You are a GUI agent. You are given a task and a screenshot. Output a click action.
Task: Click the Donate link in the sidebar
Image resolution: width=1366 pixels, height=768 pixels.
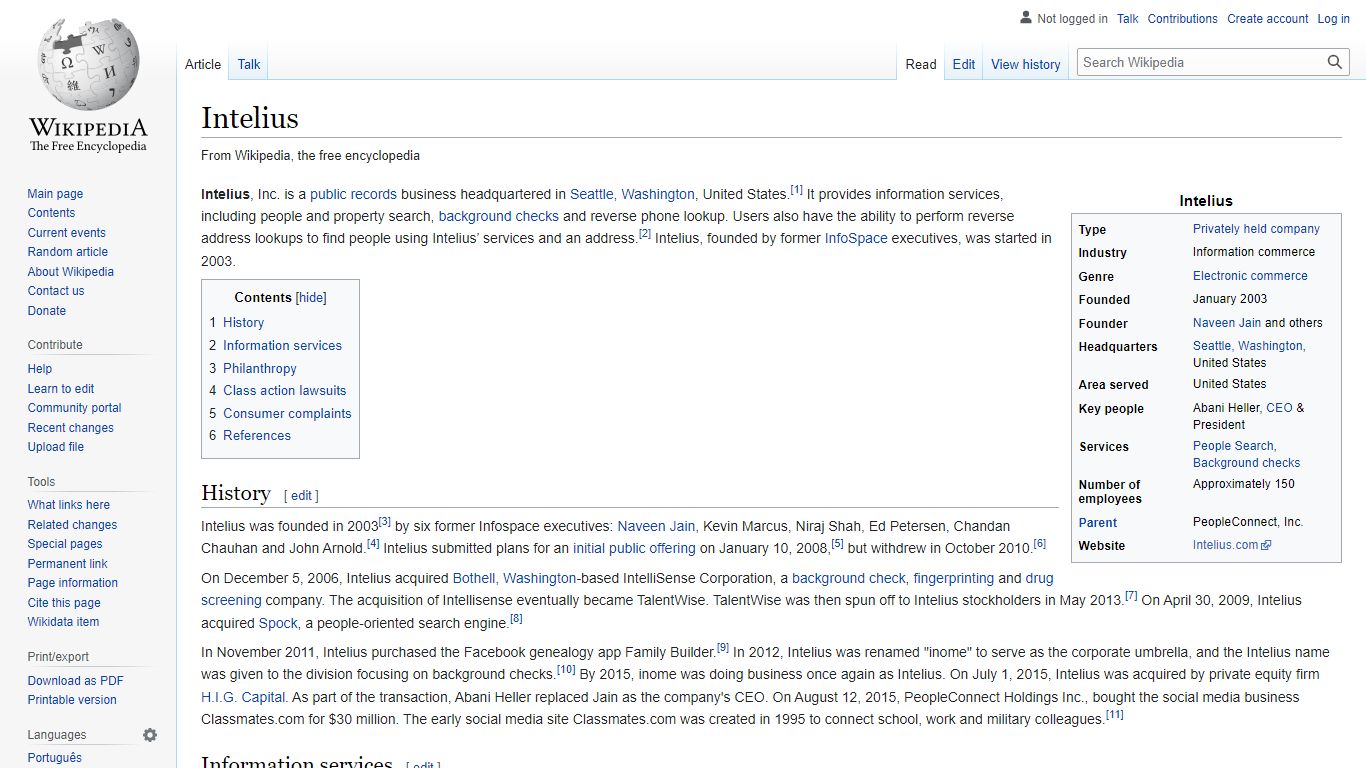point(46,310)
